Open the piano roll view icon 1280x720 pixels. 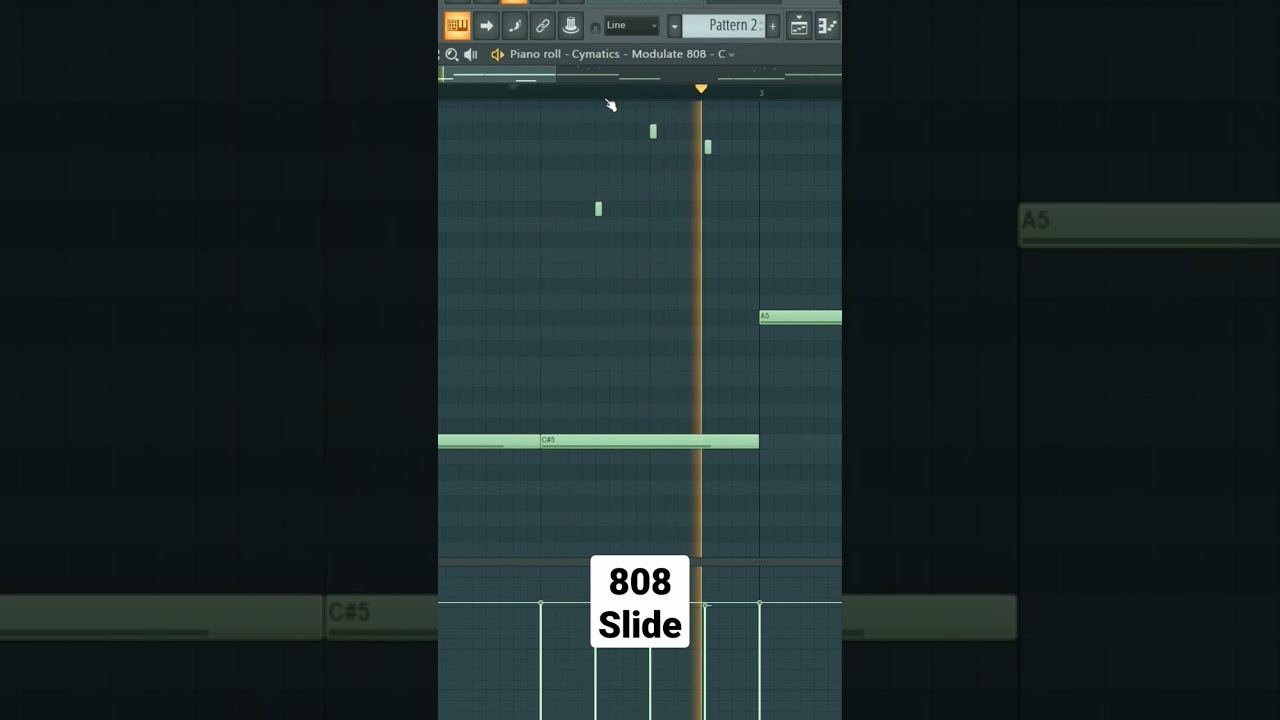click(827, 26)
